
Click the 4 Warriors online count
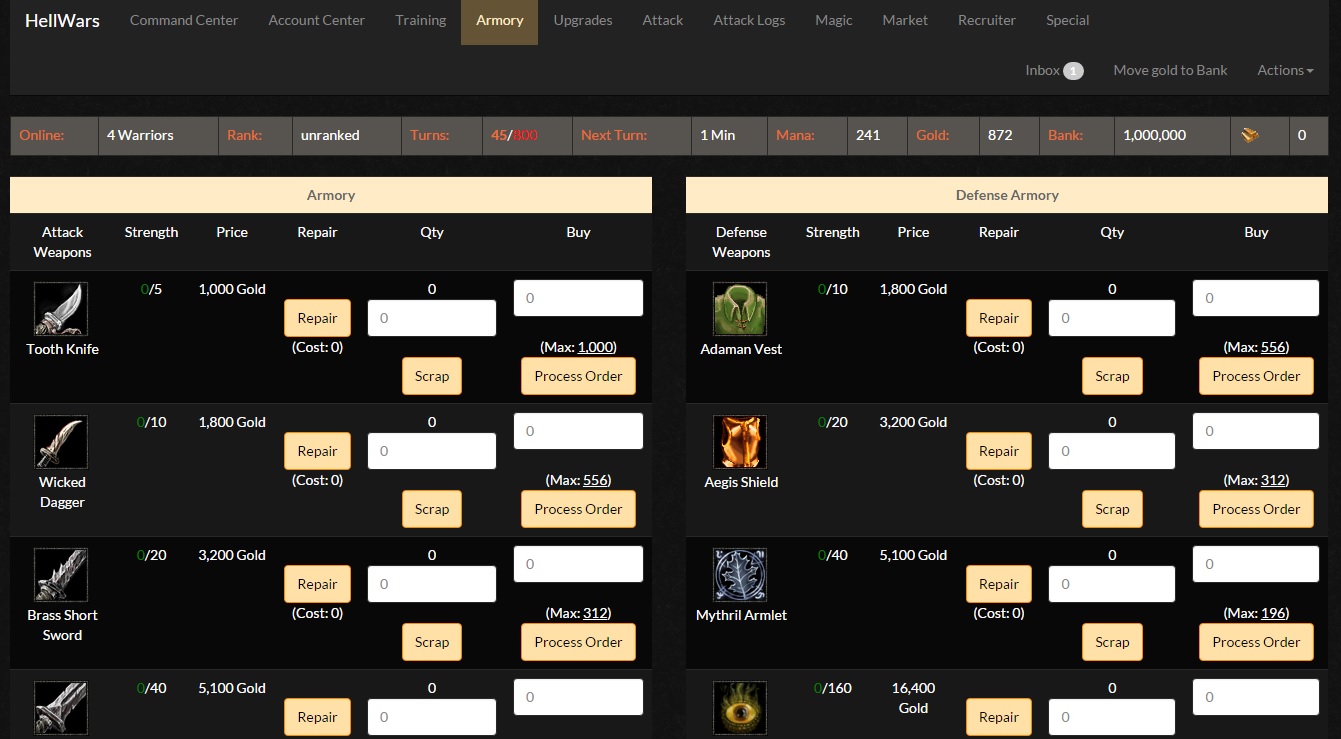click(140, 135)
